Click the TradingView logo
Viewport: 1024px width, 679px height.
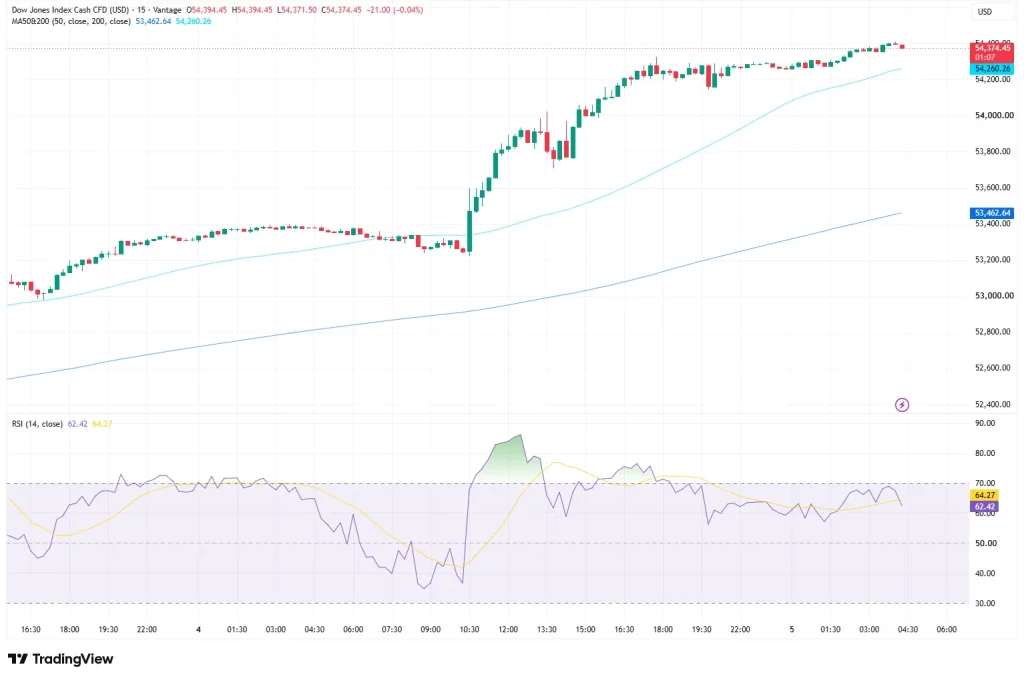[61, 659]
